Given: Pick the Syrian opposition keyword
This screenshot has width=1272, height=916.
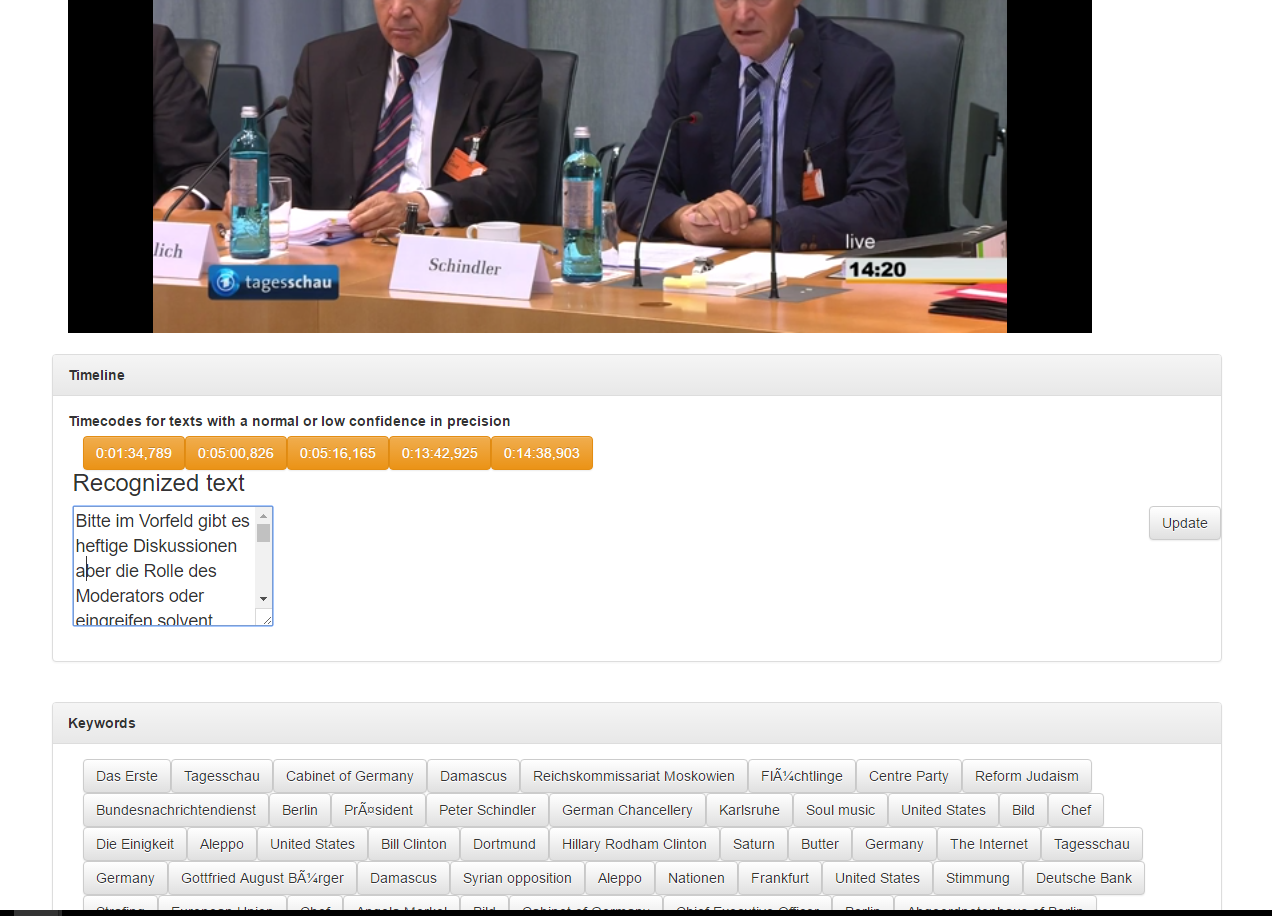Looking at the screenshot, I should tap(517, 878).
